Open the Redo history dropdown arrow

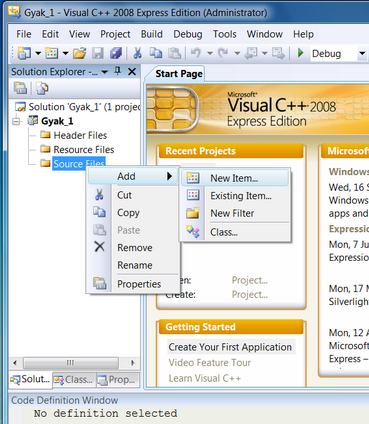pos(237,53)
